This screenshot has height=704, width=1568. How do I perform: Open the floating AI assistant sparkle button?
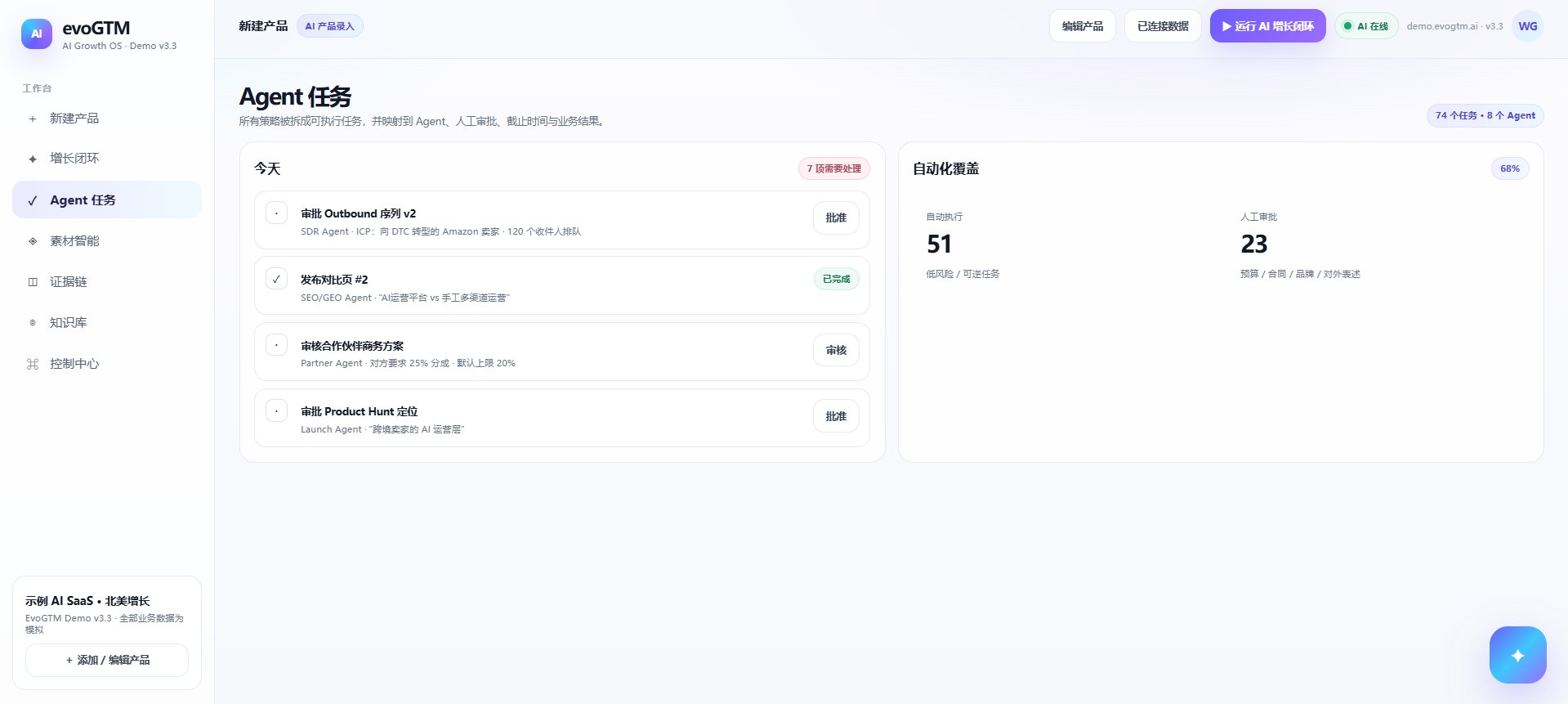click(x=1517, y=655)
